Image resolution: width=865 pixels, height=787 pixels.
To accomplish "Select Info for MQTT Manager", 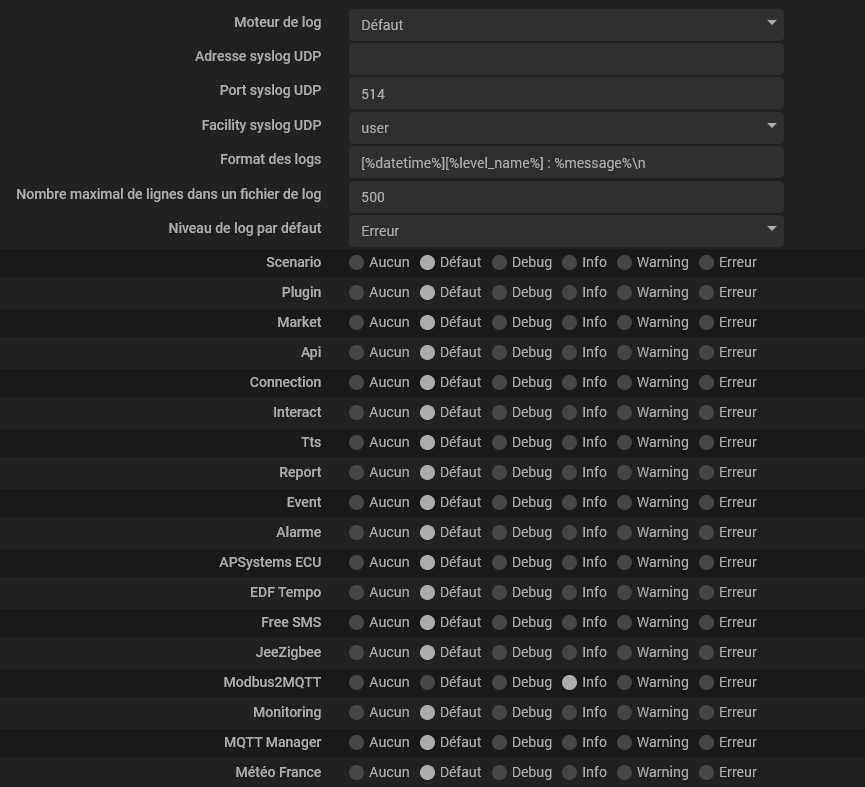I will click(569, 742).
